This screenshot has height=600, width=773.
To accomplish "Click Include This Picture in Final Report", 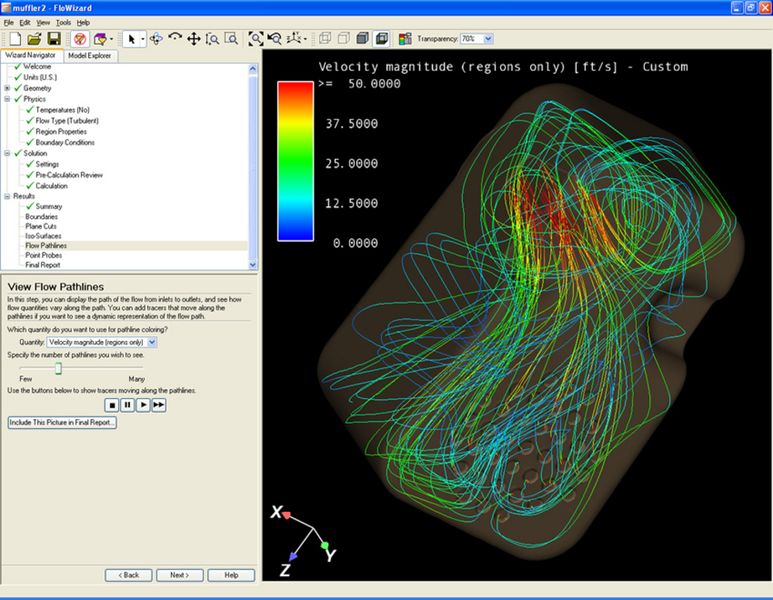I will point(62,423).
